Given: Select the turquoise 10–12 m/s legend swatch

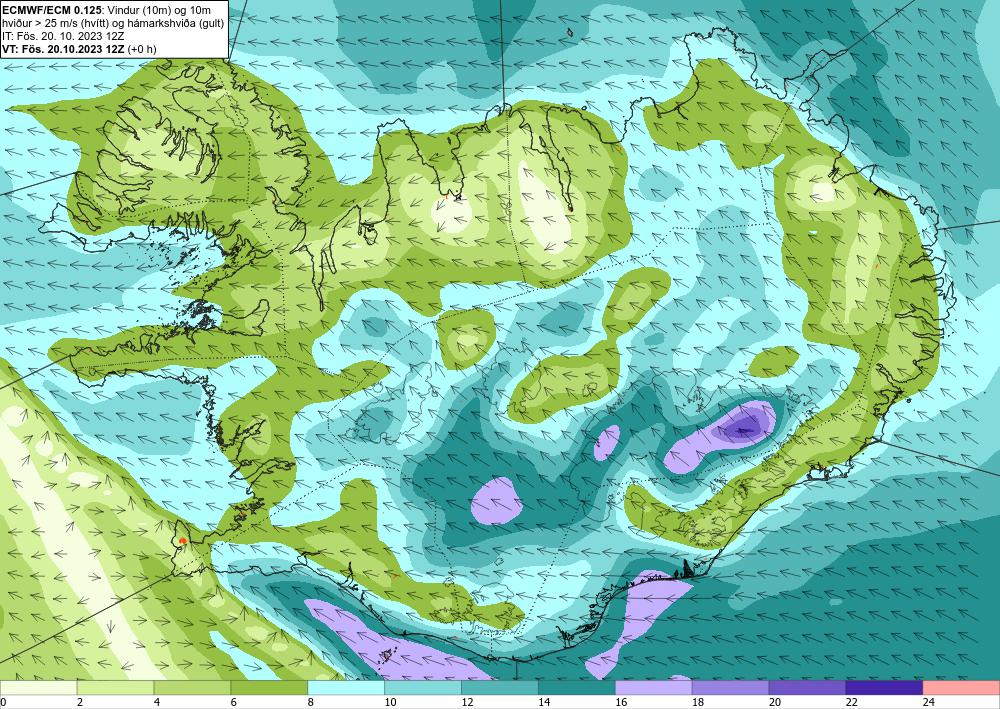Looking at the screenshot, I should (423, 688).
